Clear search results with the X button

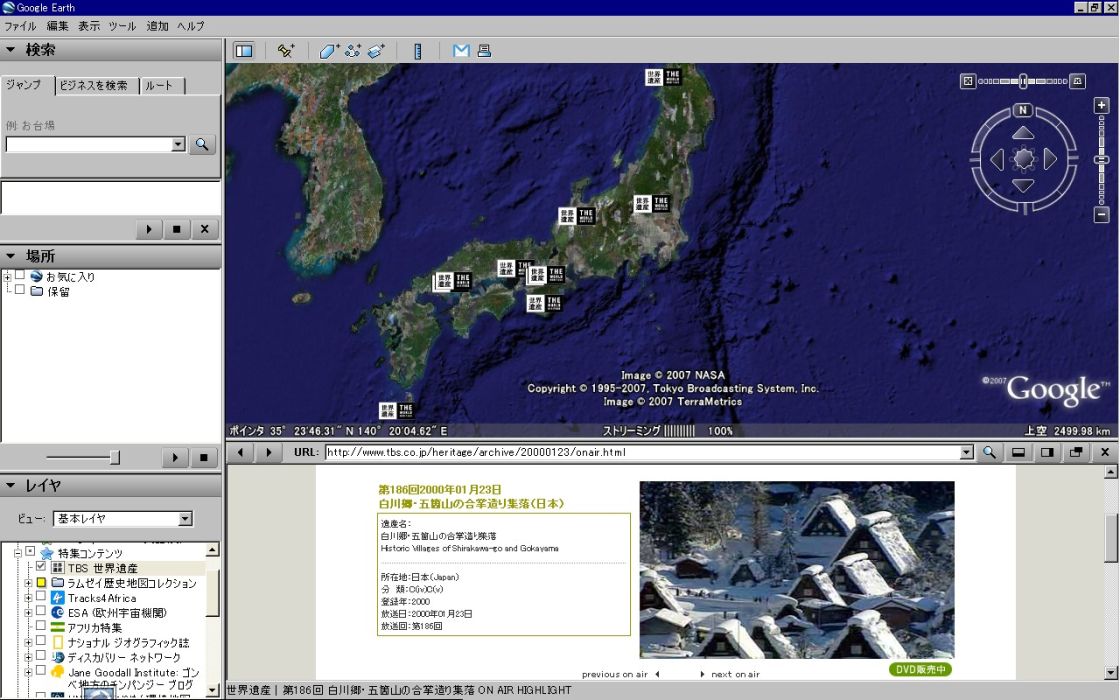click(204, 229)
